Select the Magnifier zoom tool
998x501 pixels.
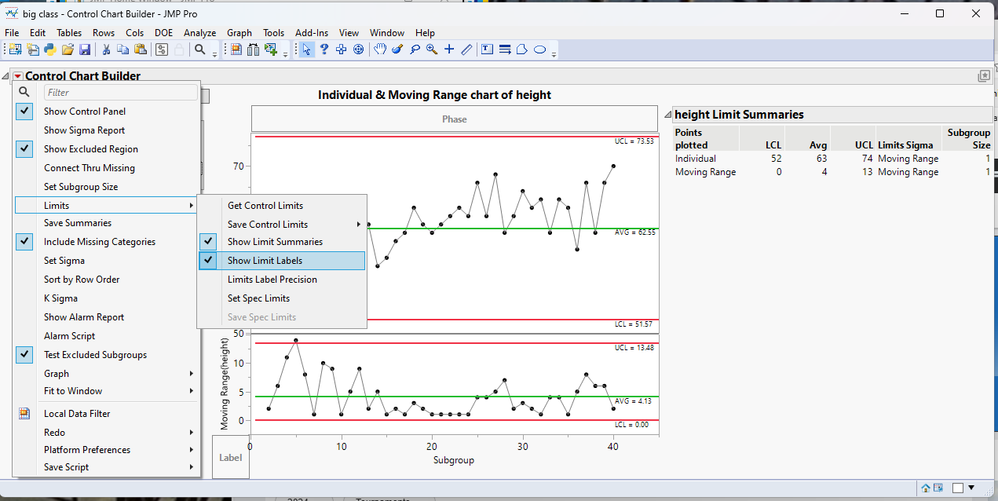tap(432, 50)
